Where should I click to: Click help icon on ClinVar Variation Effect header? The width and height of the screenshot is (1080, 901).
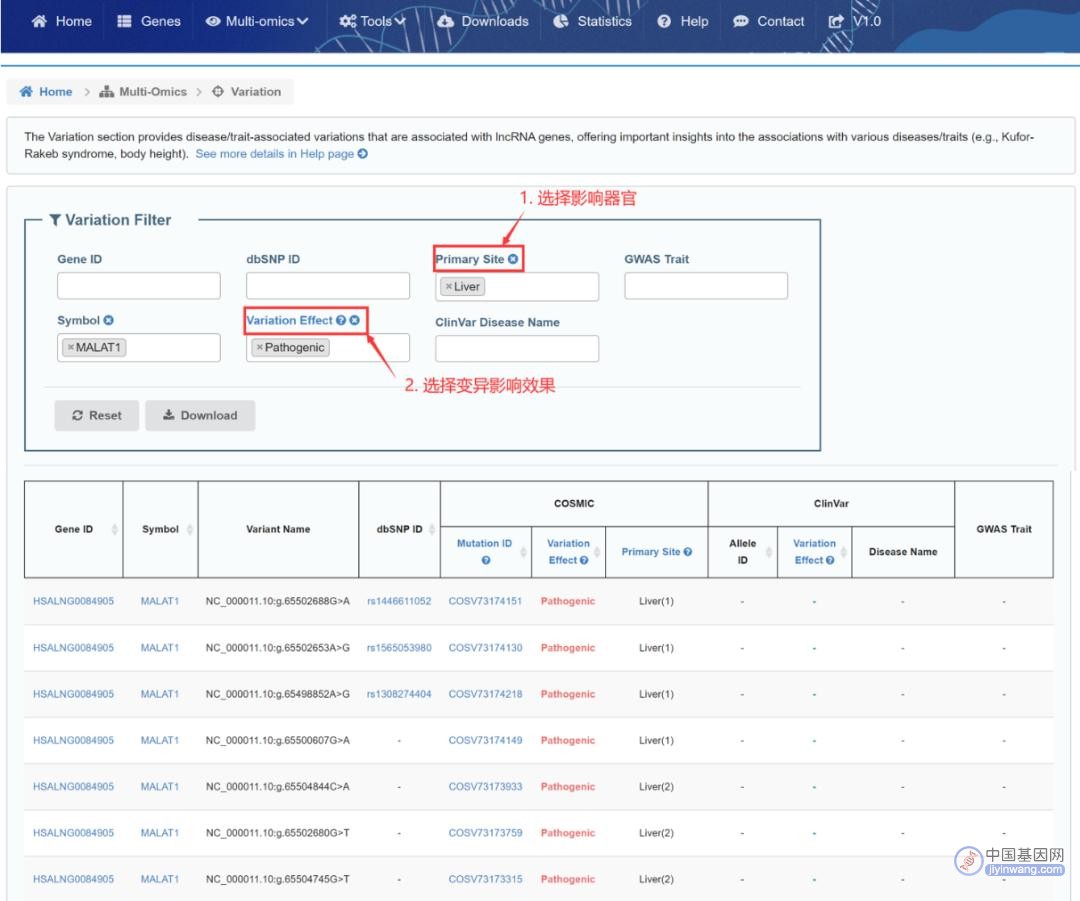pos(830,560)
